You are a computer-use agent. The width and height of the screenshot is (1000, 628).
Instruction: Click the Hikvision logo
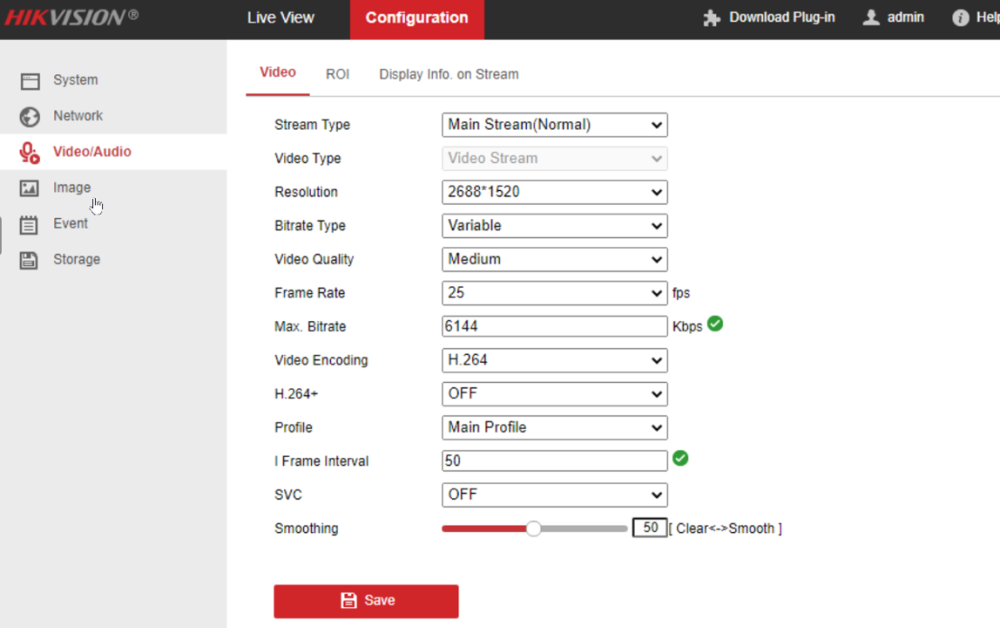tap(71, 17)
